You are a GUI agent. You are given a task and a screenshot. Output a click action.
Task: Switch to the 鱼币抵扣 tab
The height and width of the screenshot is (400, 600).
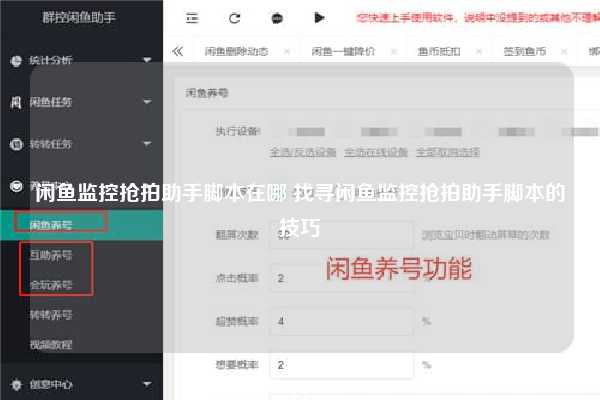tap(439, 51)
